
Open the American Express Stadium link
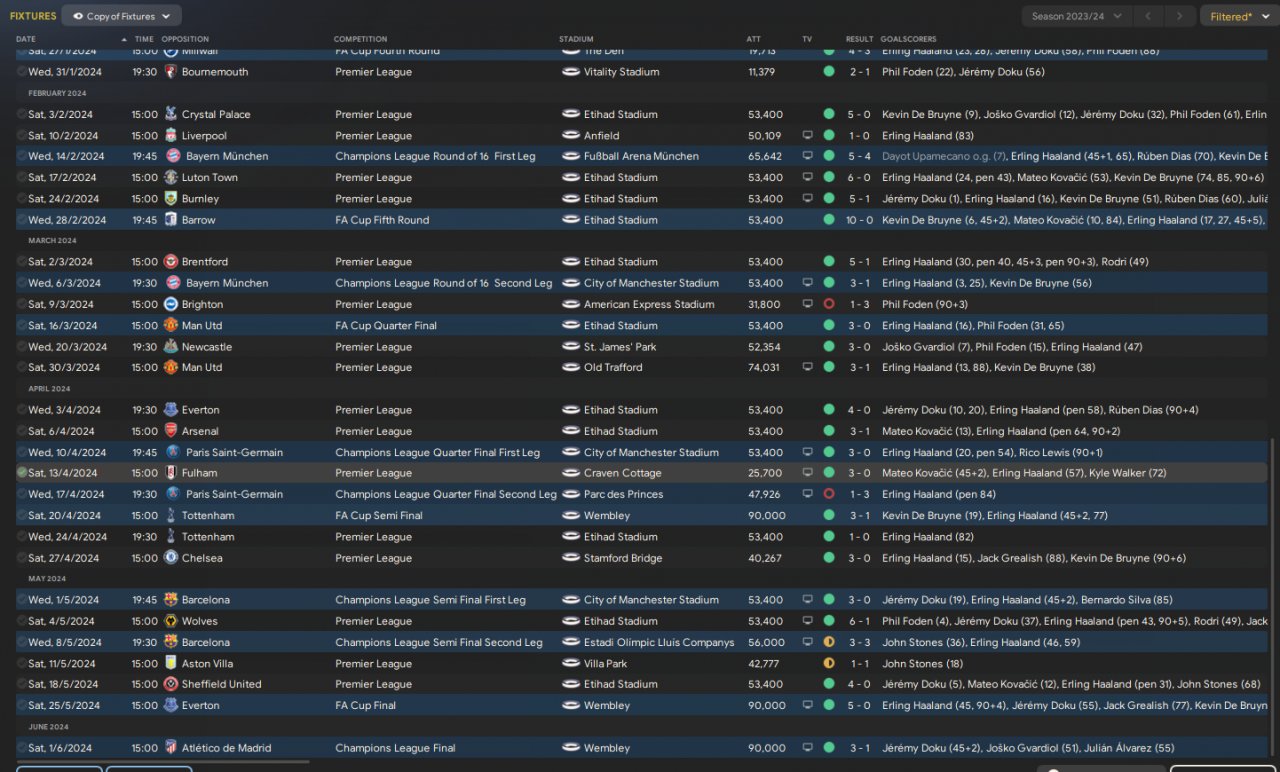[649, 304]
